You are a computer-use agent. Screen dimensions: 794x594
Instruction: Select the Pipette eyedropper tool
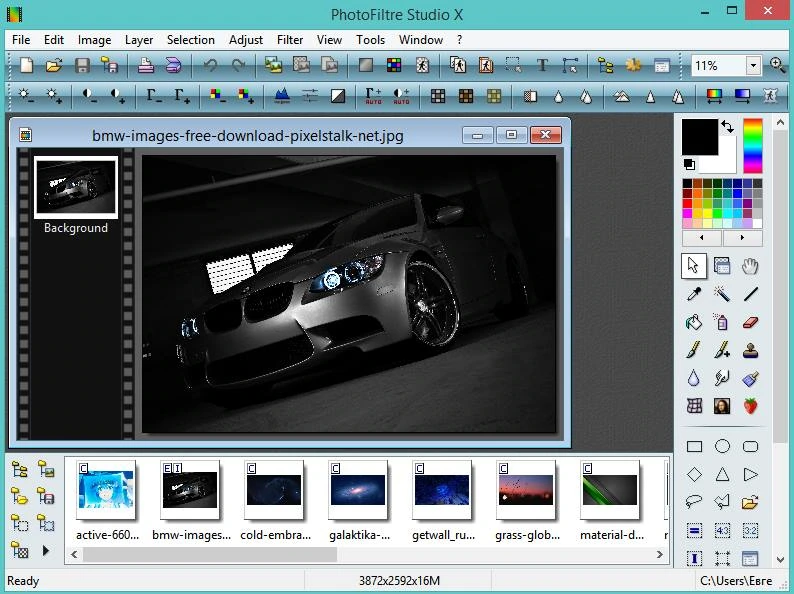pos(694,294)
